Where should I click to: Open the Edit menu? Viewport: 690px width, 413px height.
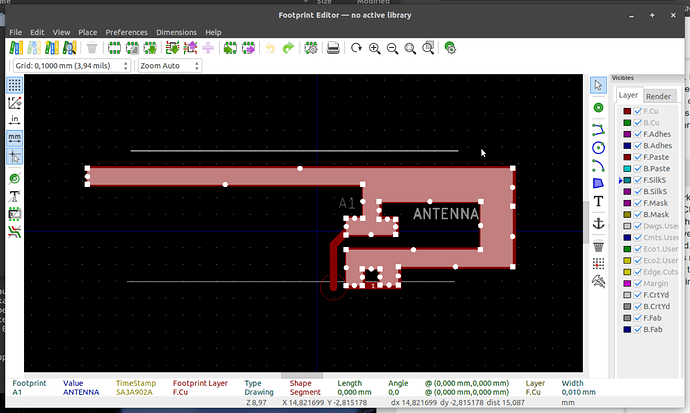[37, 32]
